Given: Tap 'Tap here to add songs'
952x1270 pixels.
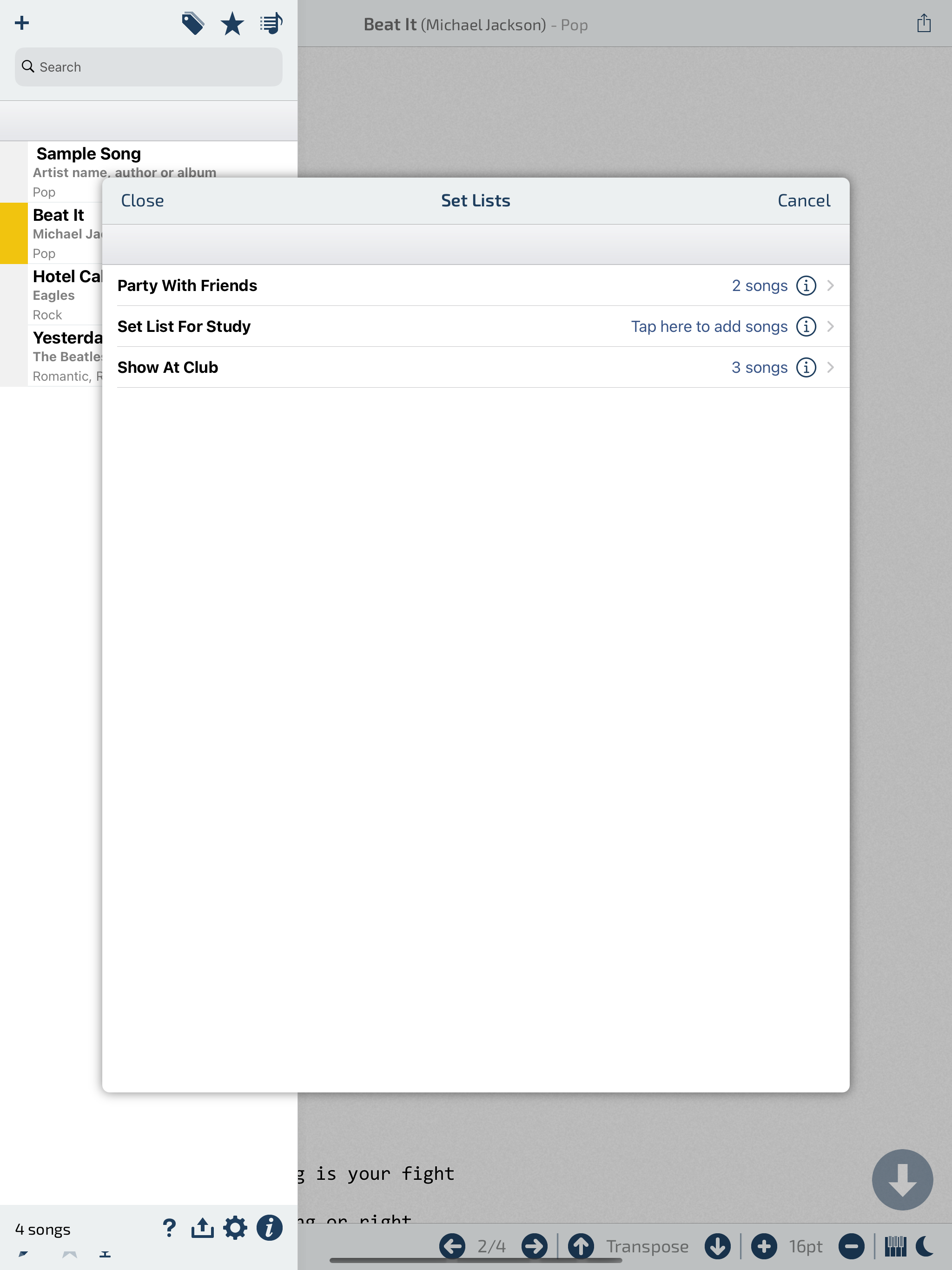Looking at the screenshot, I should (709, 326).
